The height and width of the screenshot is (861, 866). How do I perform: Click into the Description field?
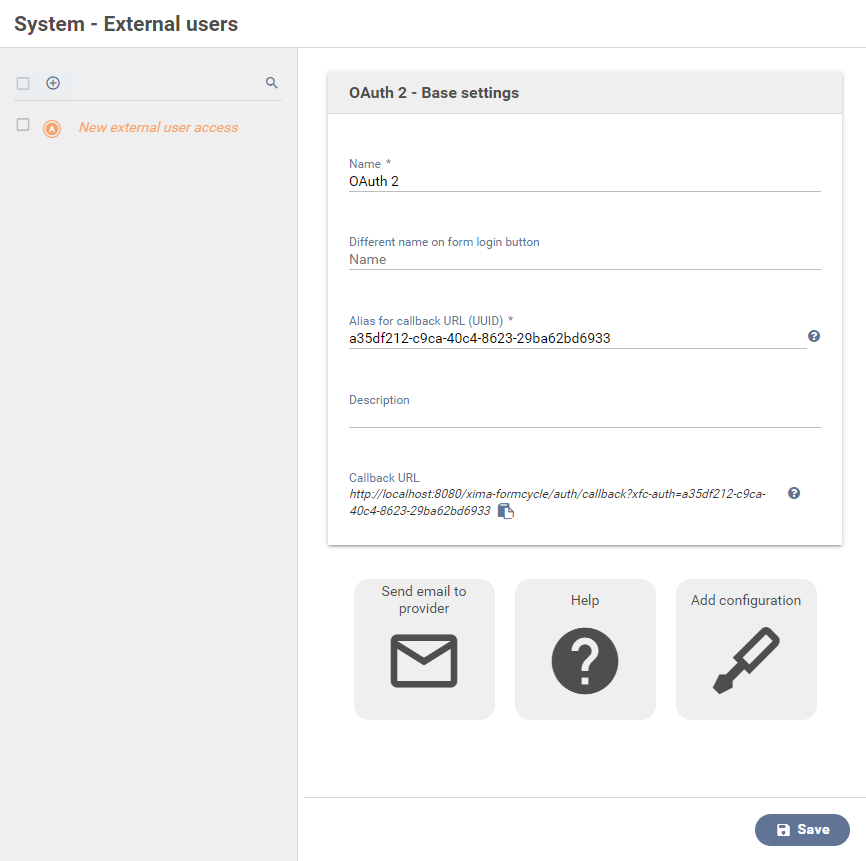tap(584, 417)
